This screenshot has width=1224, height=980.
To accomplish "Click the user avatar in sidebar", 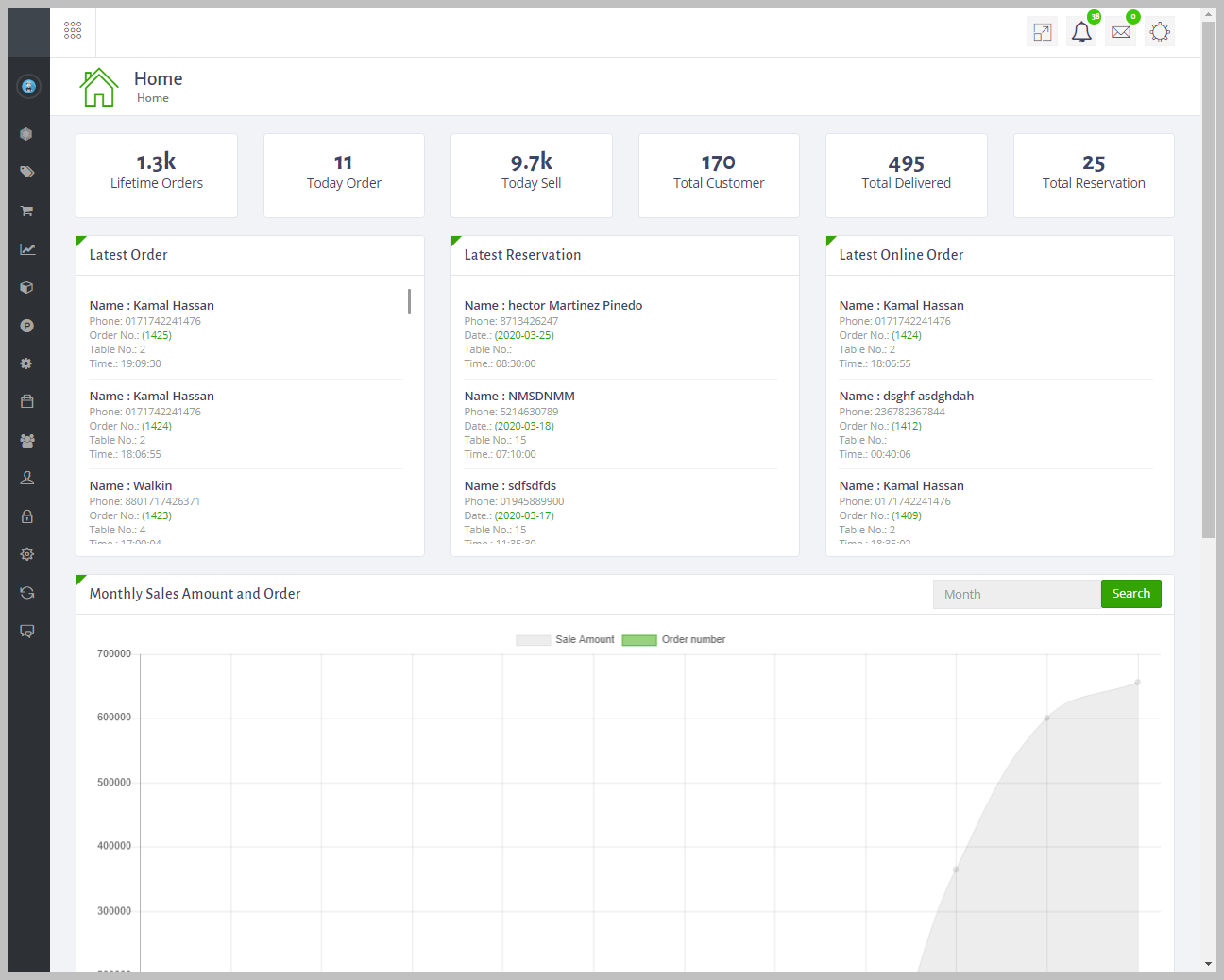I will [28, 86].
